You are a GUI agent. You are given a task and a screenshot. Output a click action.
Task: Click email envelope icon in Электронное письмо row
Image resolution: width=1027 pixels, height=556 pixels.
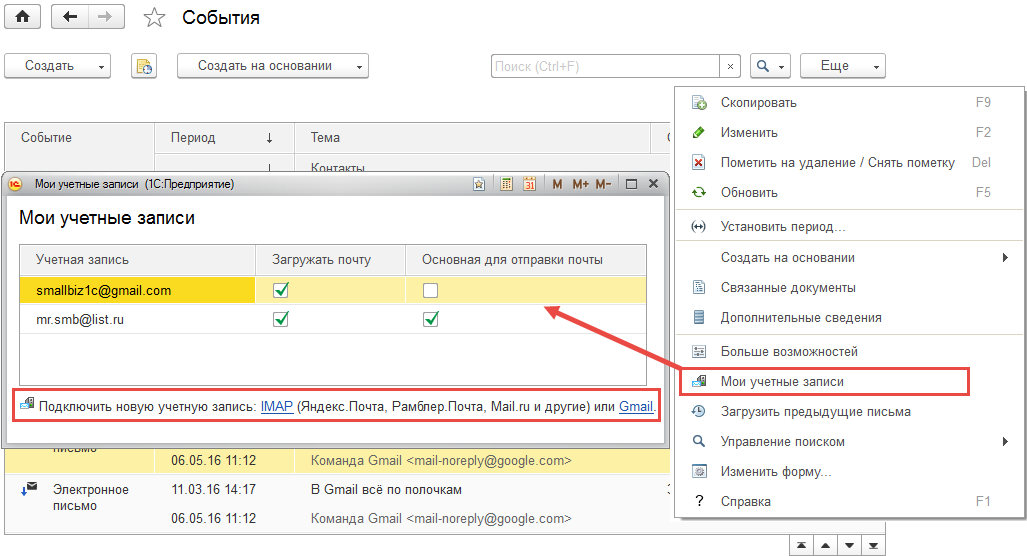click(29, 489)
